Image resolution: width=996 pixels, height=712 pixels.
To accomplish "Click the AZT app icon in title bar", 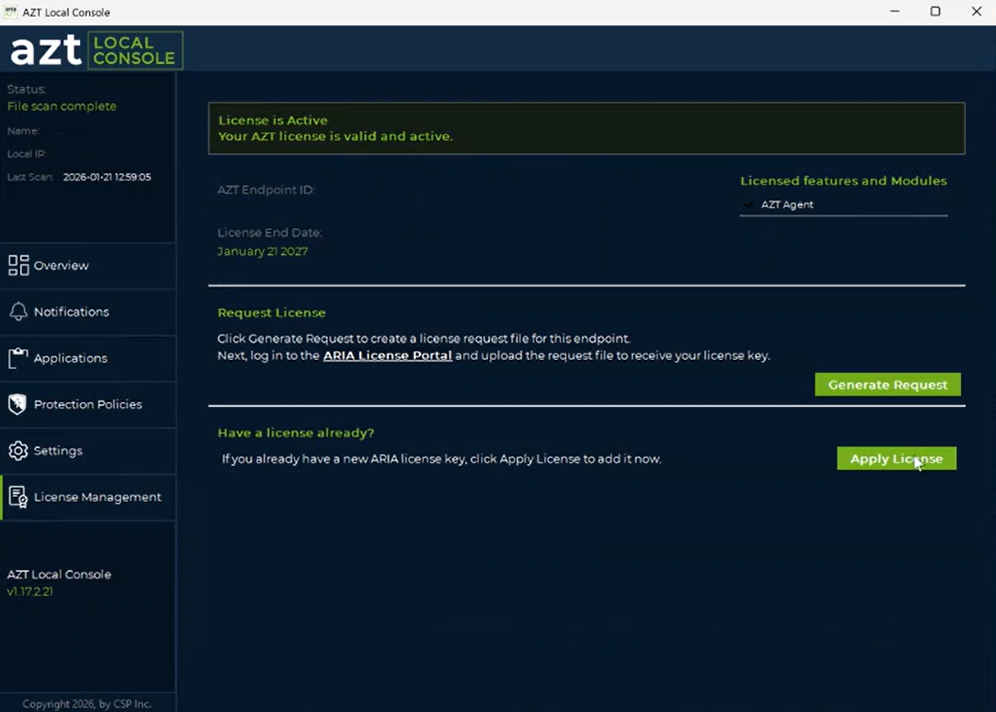I will click(10, 11).
